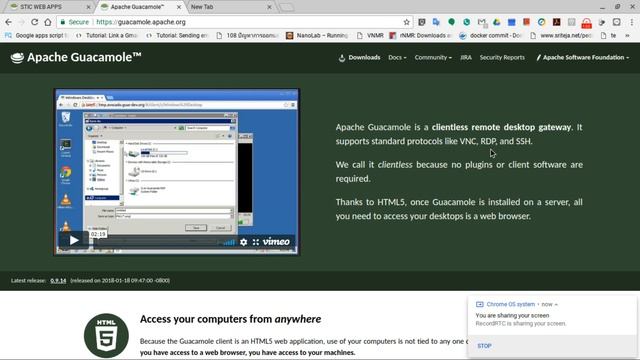Image resolution: width=640 pixels, height=360 pixels.
Task: Open the JIRA link
Action: (x=466, y=58)
